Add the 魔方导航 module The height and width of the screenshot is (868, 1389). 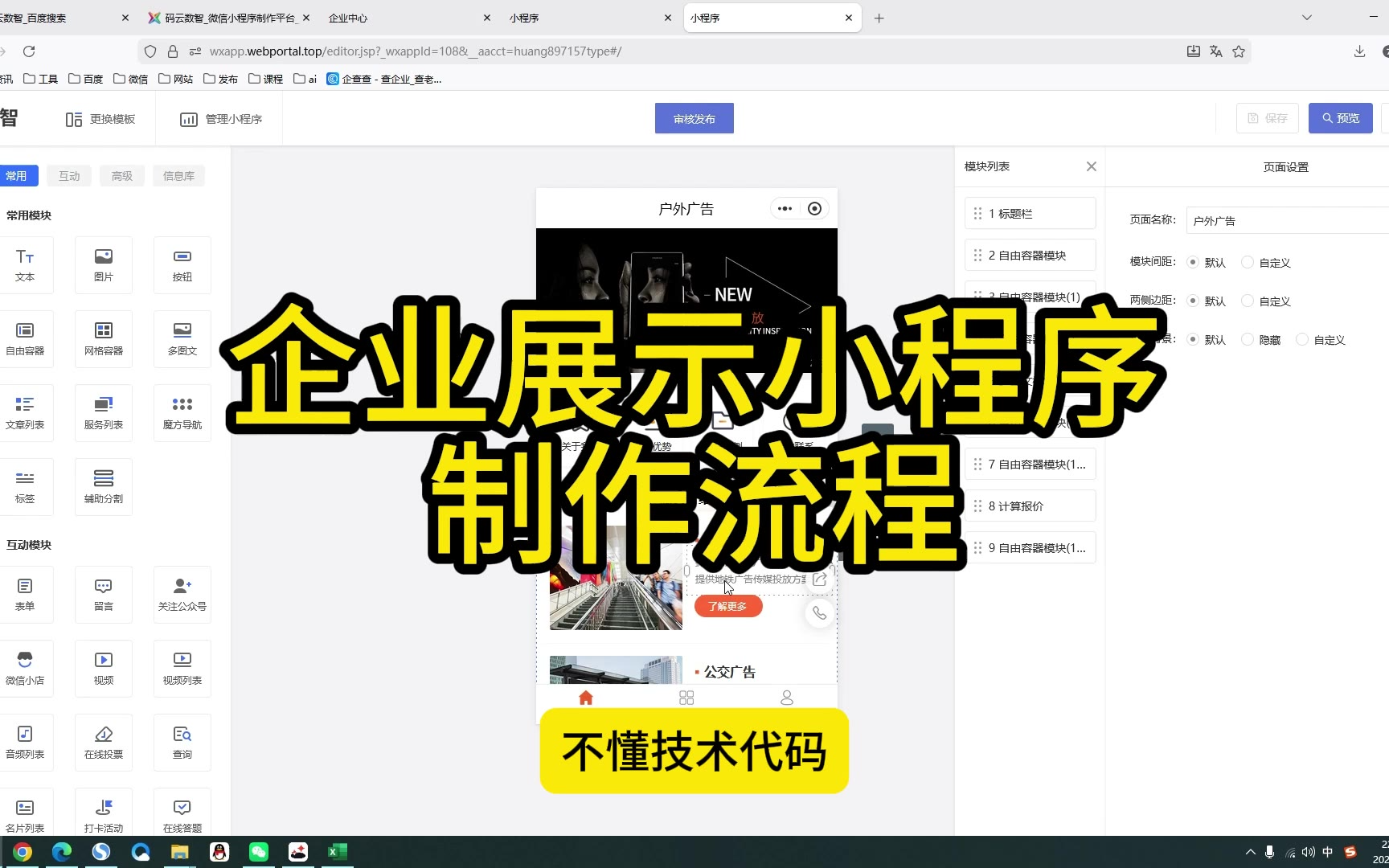[x=182, y=413]
